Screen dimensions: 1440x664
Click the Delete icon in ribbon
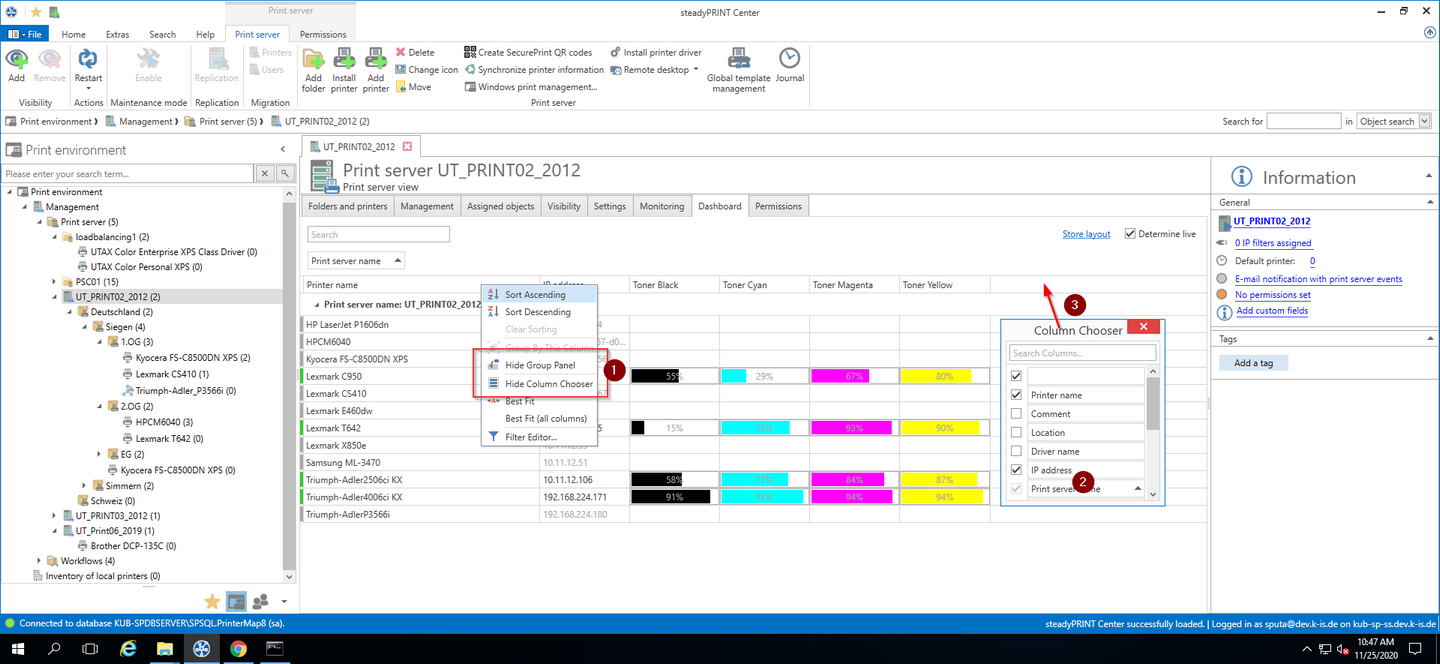(x=400, y=53)
